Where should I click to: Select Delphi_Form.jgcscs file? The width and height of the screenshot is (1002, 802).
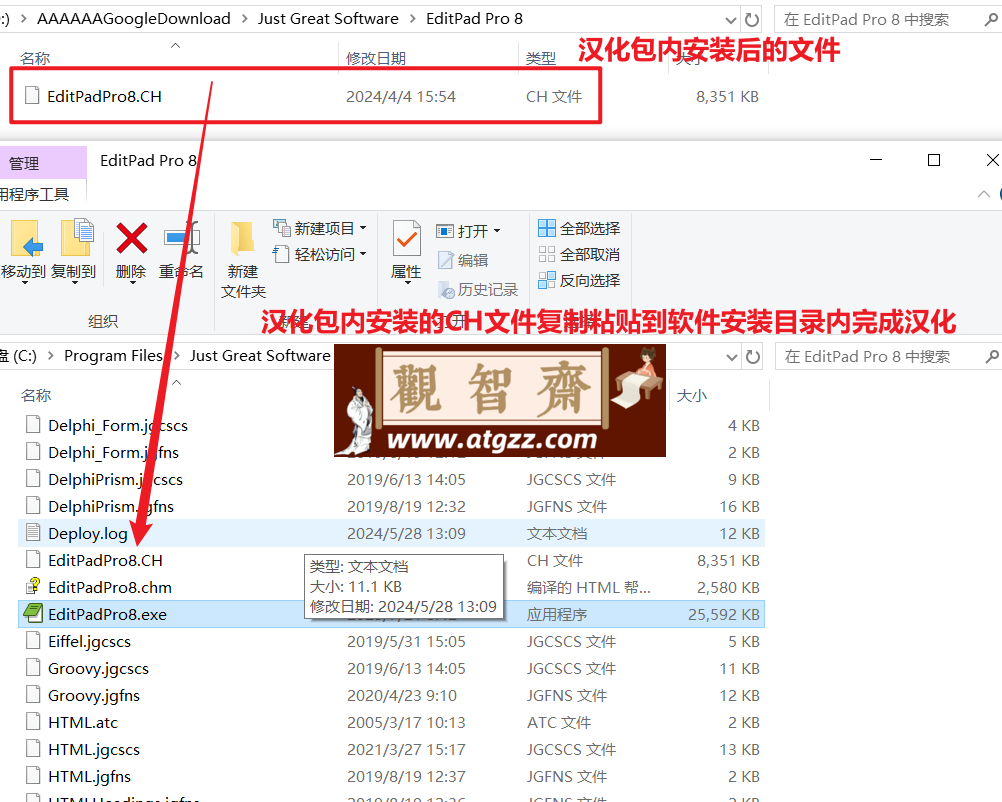[118, 426]
